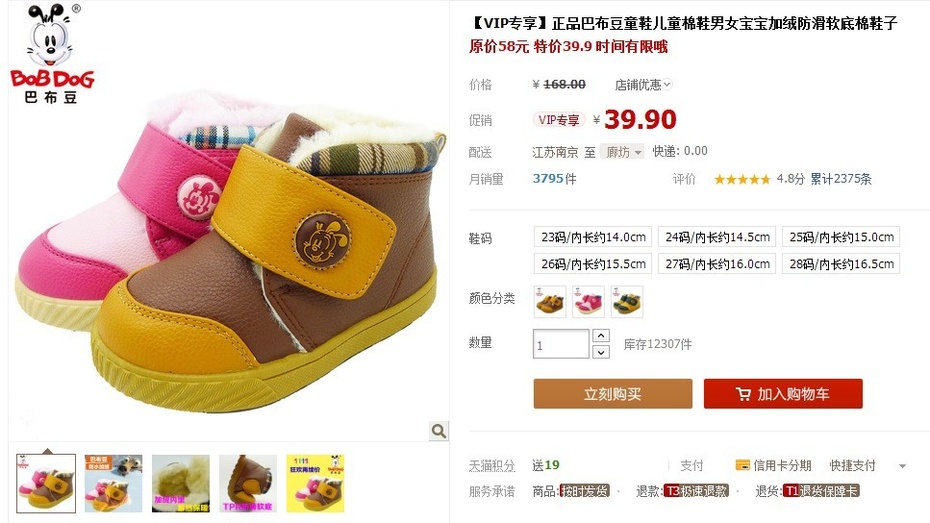The image size is (930, 523).
Task: Click the T1退货保障卡 badge
Action: click(x=821, y=491)
